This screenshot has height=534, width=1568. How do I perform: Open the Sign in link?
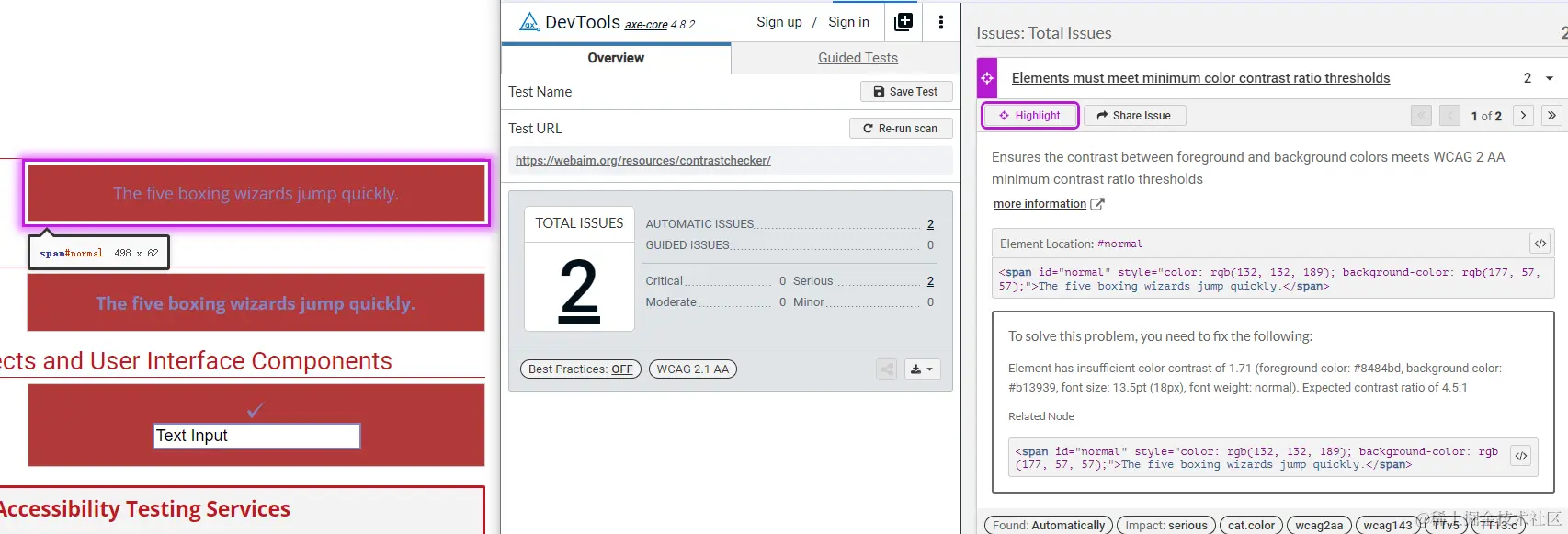point(848,22)
